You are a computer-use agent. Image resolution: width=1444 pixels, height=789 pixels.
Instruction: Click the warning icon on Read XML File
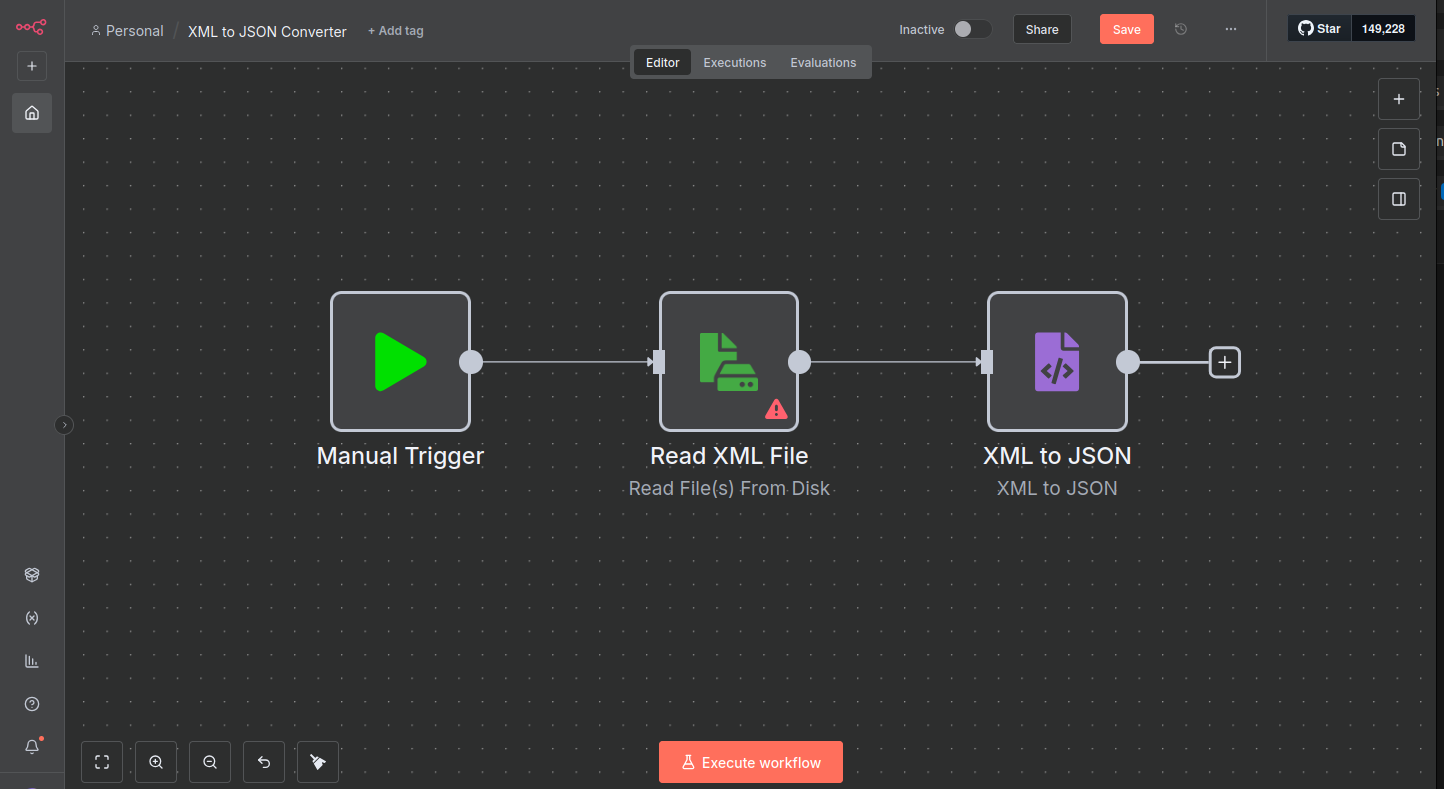click(776, 408)
